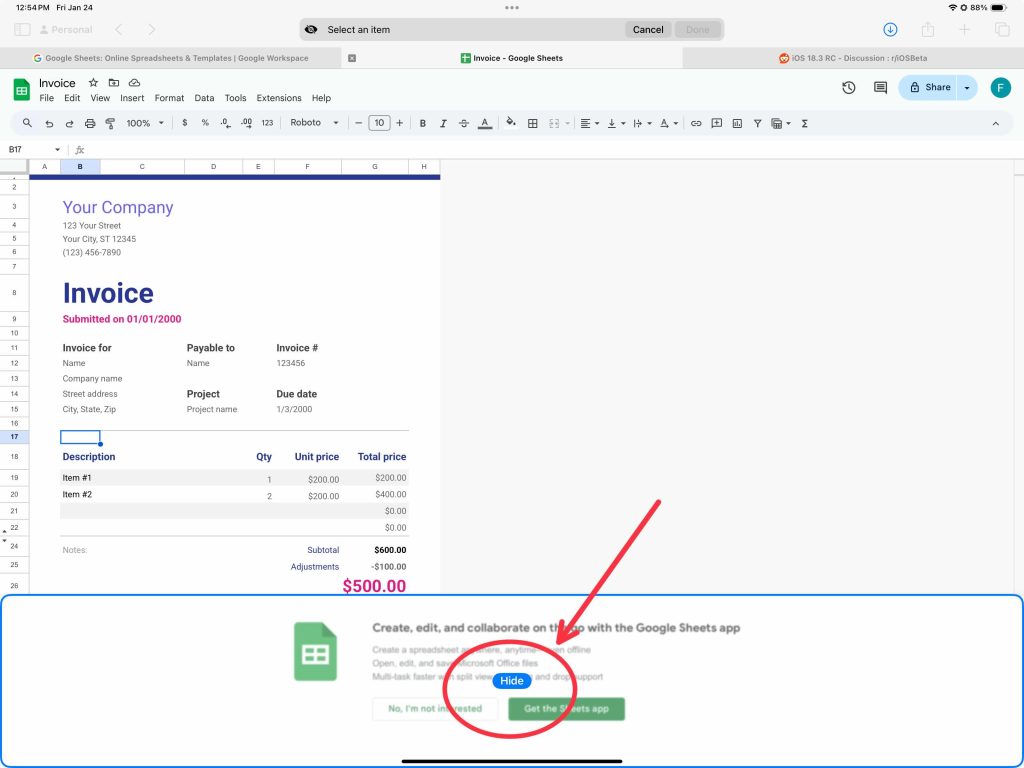The height and width of the screenshot is (768, 1024).
Task: Open the fill color picker
Action: coord(511,123)
